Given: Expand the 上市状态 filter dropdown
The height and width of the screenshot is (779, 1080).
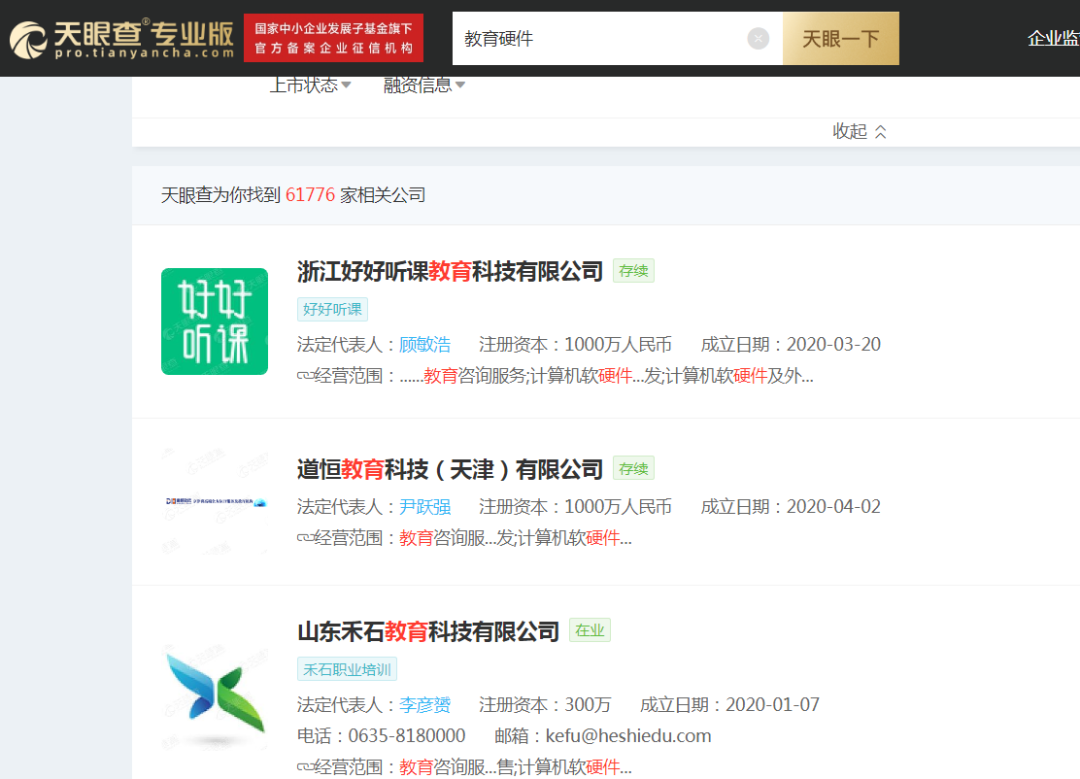Looking at the screenshot, I should coord(310,85).
